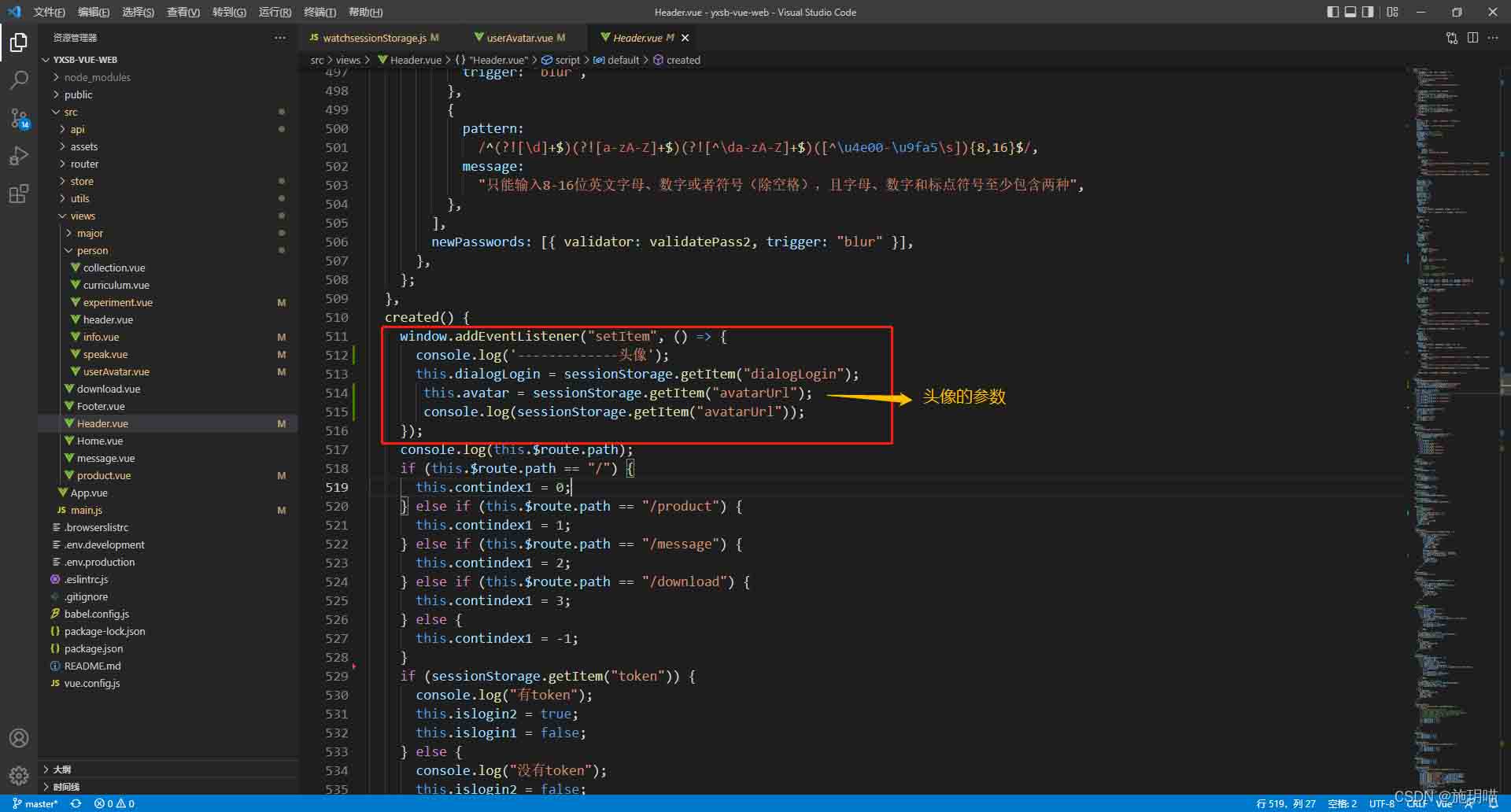Image resolution: width=1511 pixels, height=812 pixels.
Task: Open the Manage gear icon
Action: tap(19, 775)
